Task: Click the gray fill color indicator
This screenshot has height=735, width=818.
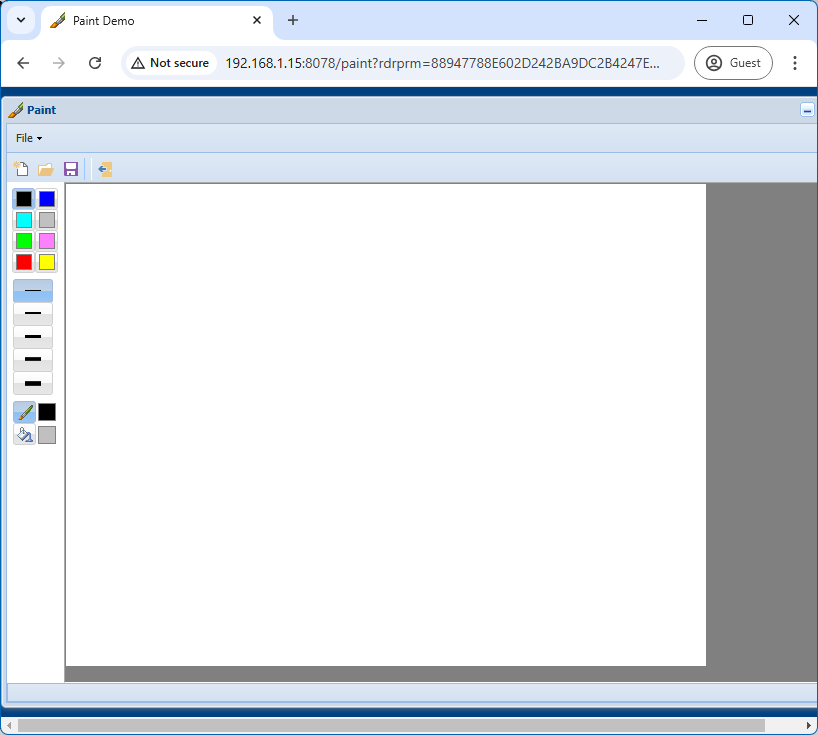Action: [47, 435]
